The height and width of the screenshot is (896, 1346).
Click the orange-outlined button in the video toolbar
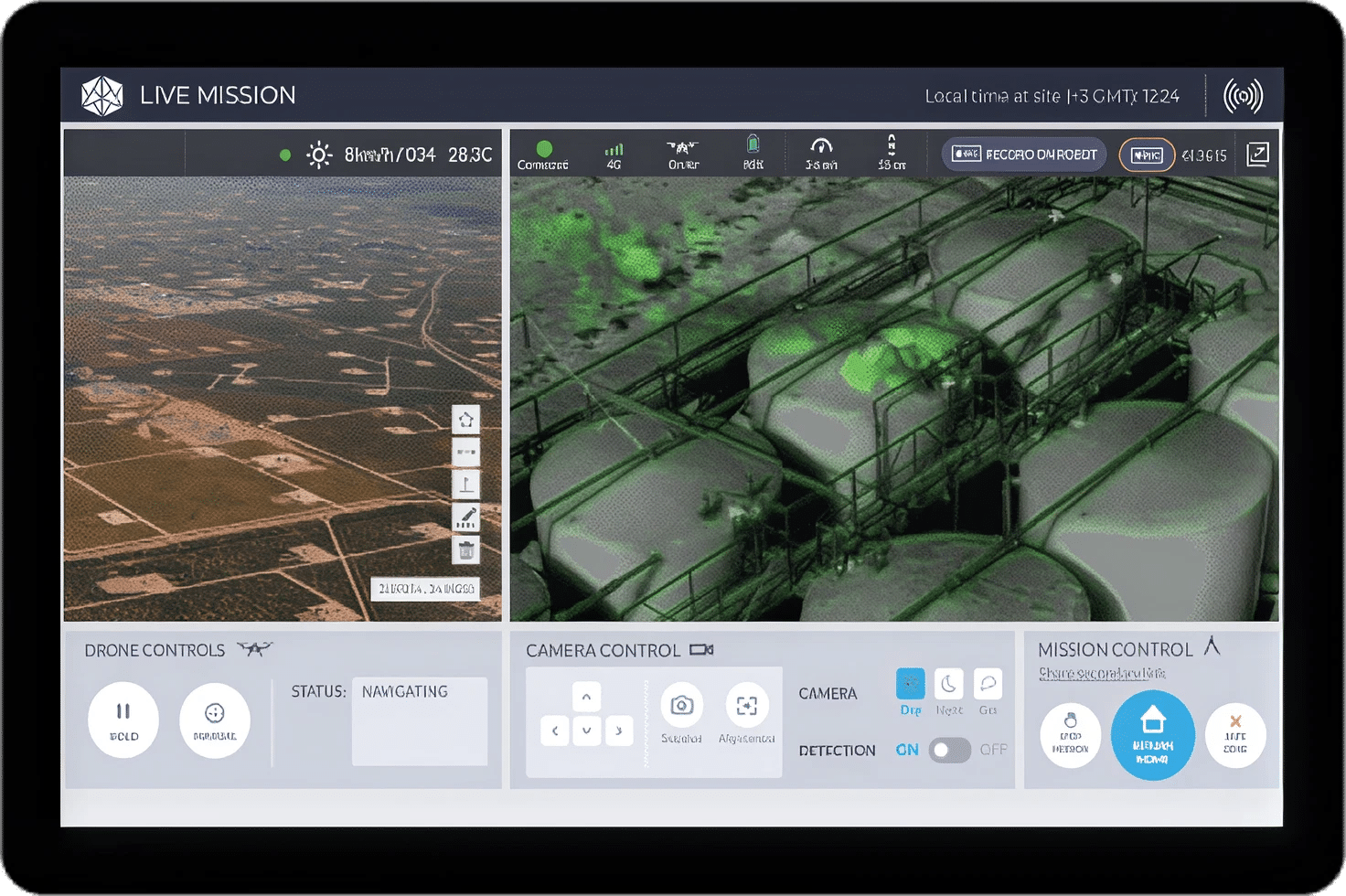(1147, 155)
